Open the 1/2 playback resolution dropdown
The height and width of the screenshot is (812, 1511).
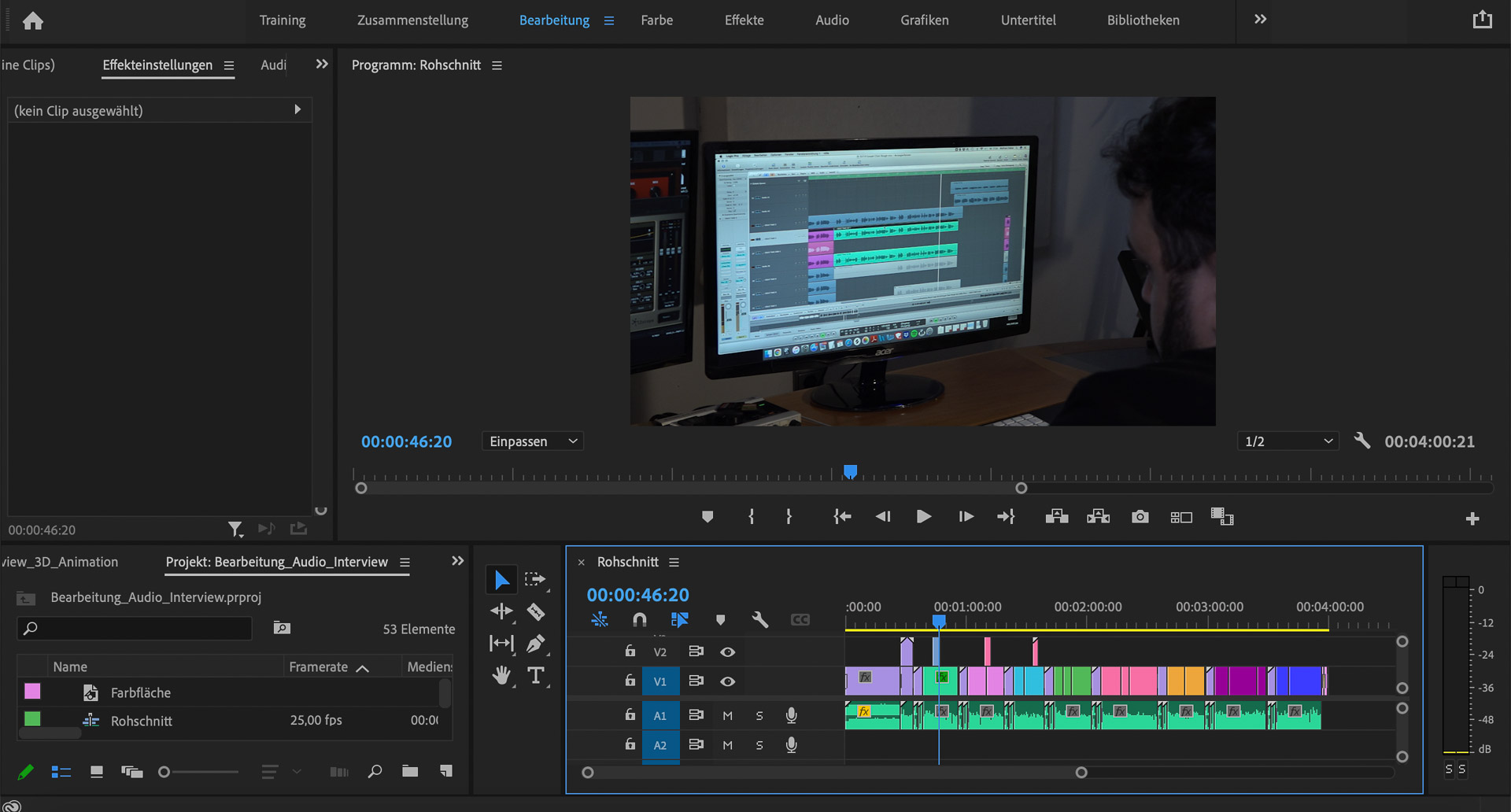click(1287, 441)
